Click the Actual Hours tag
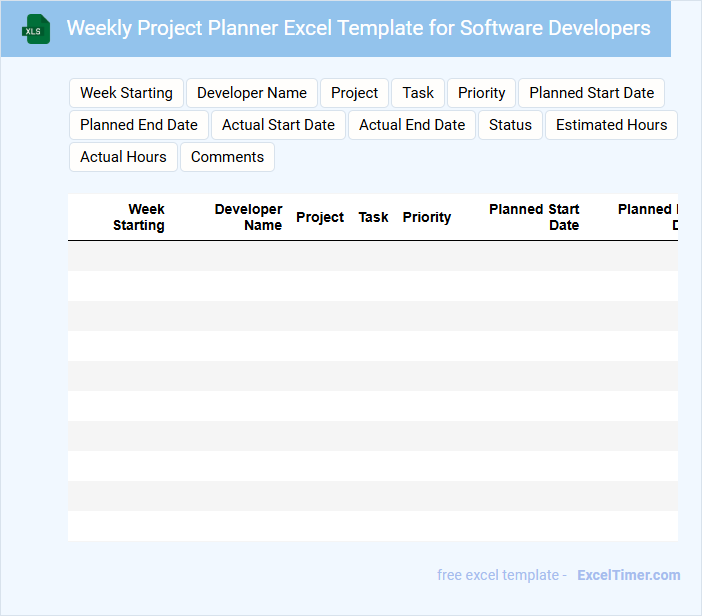Viewport: 702px width, 616px height. click(x=123, y=157)
